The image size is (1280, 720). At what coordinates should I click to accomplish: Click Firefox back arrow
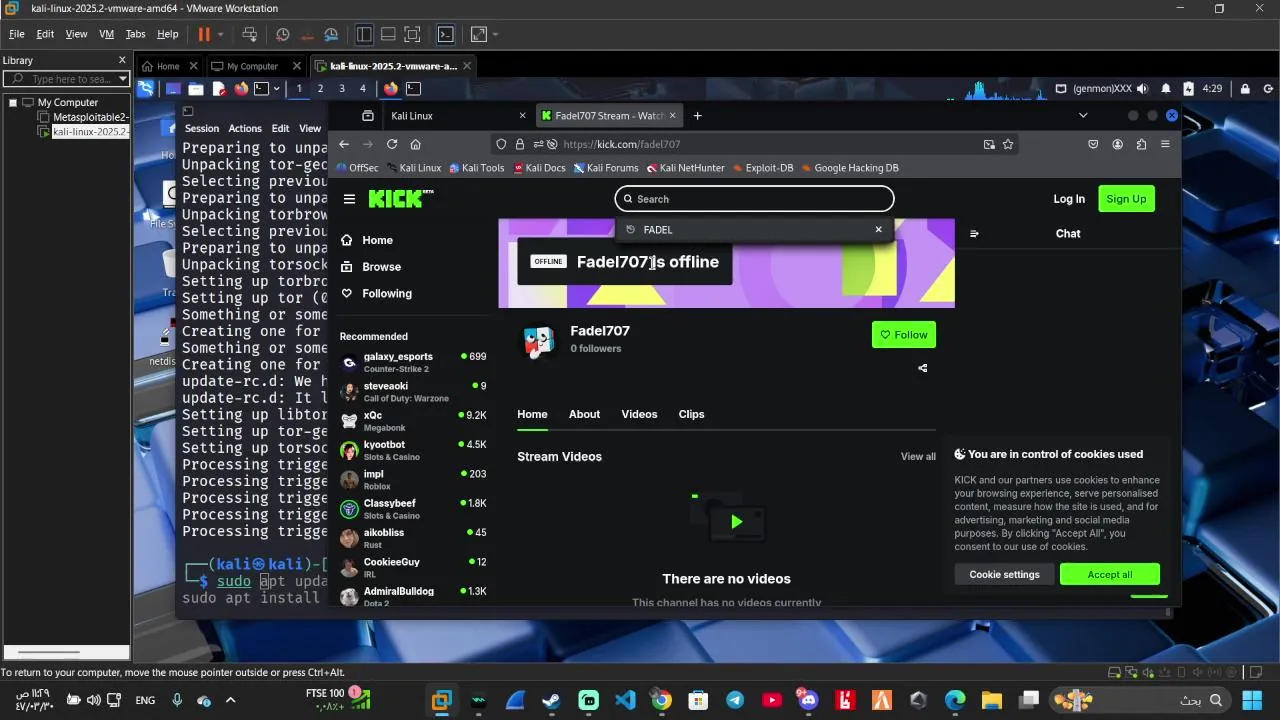344,144
